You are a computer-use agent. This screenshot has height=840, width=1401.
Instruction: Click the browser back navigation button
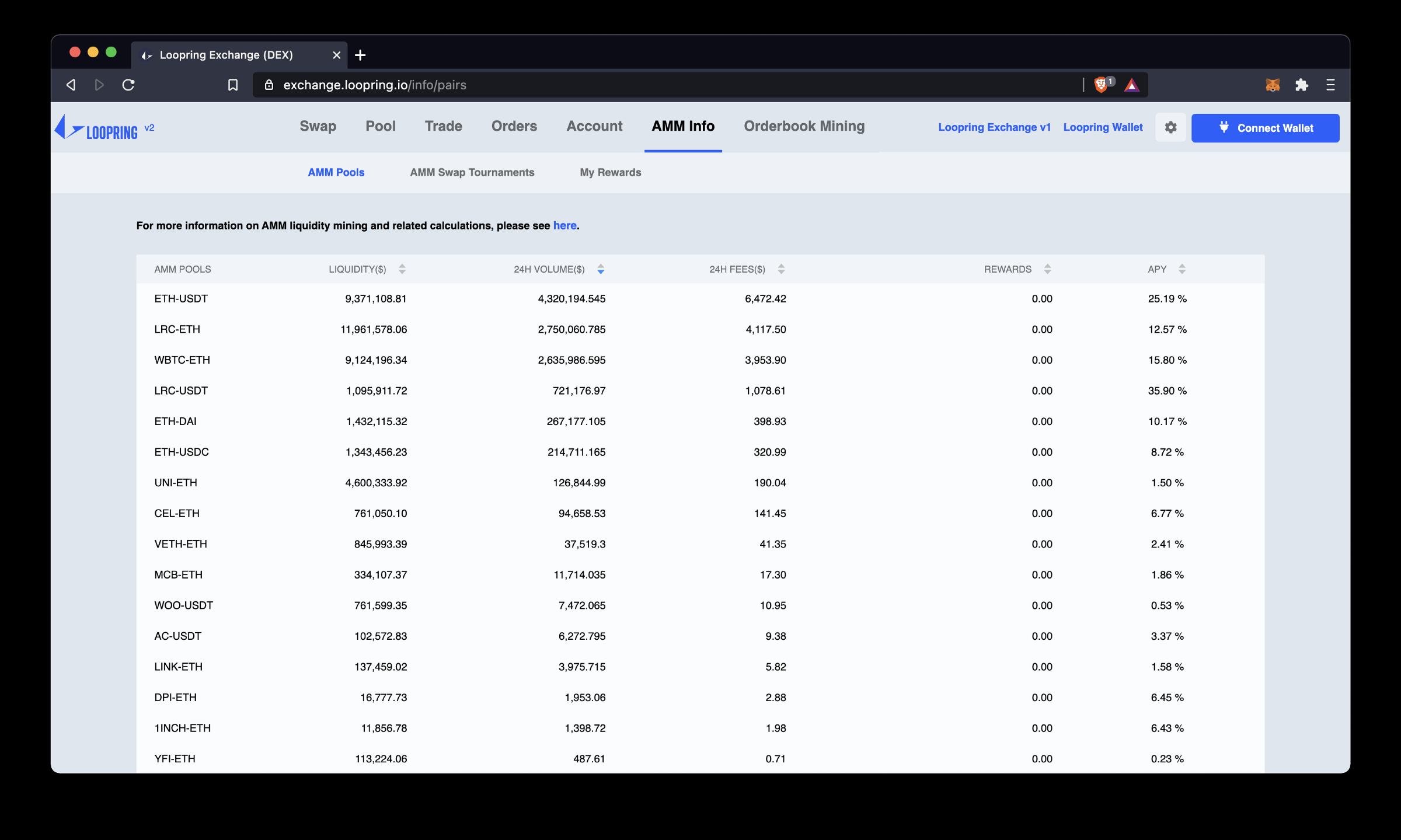click(x=71, y=84)
